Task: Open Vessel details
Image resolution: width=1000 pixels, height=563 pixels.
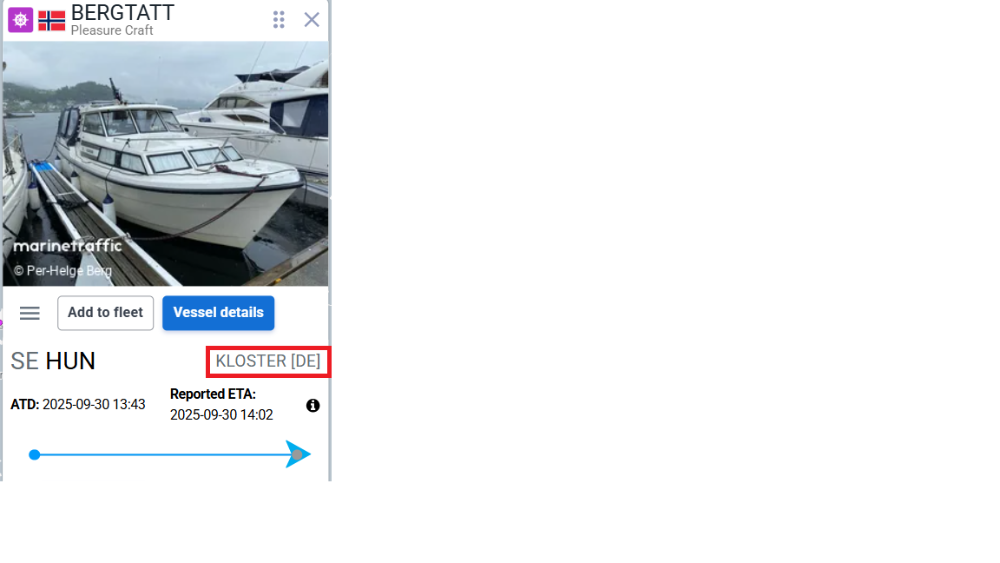Action: coord(218,313)
